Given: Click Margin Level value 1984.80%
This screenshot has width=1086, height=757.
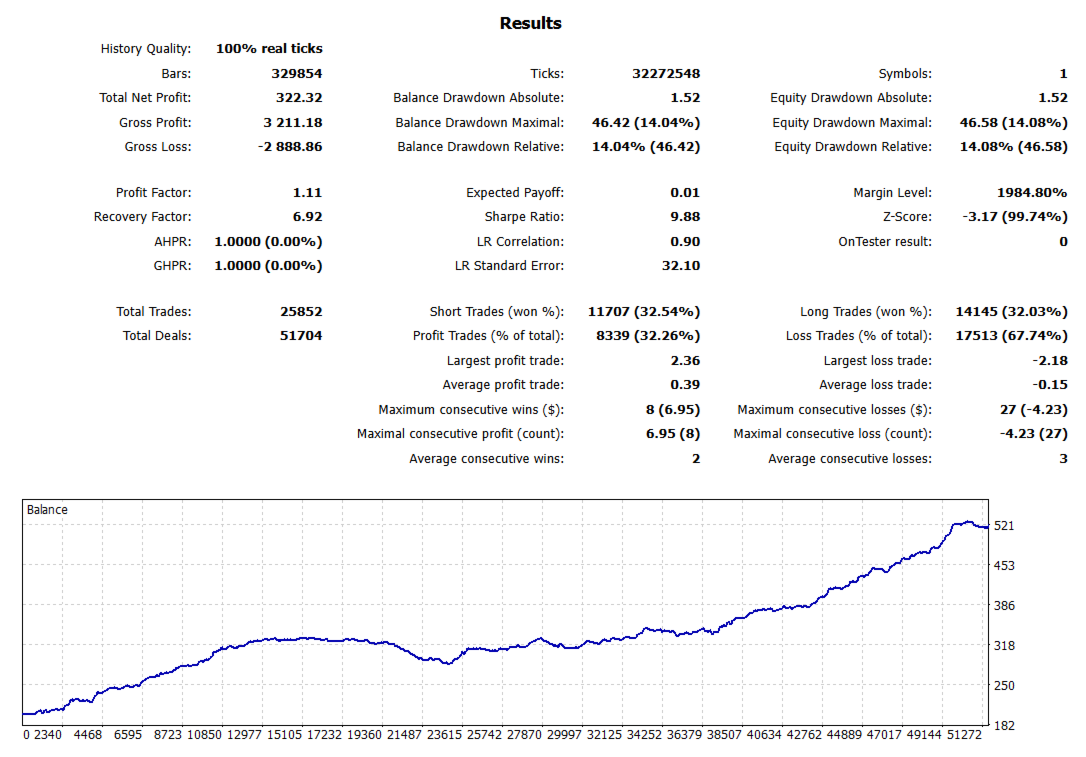Looking at the screenshot, I should tap(1032, 193).
